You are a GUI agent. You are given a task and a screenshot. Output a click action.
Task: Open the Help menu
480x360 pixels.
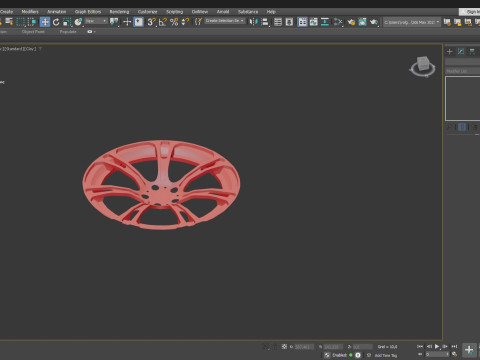271,12
